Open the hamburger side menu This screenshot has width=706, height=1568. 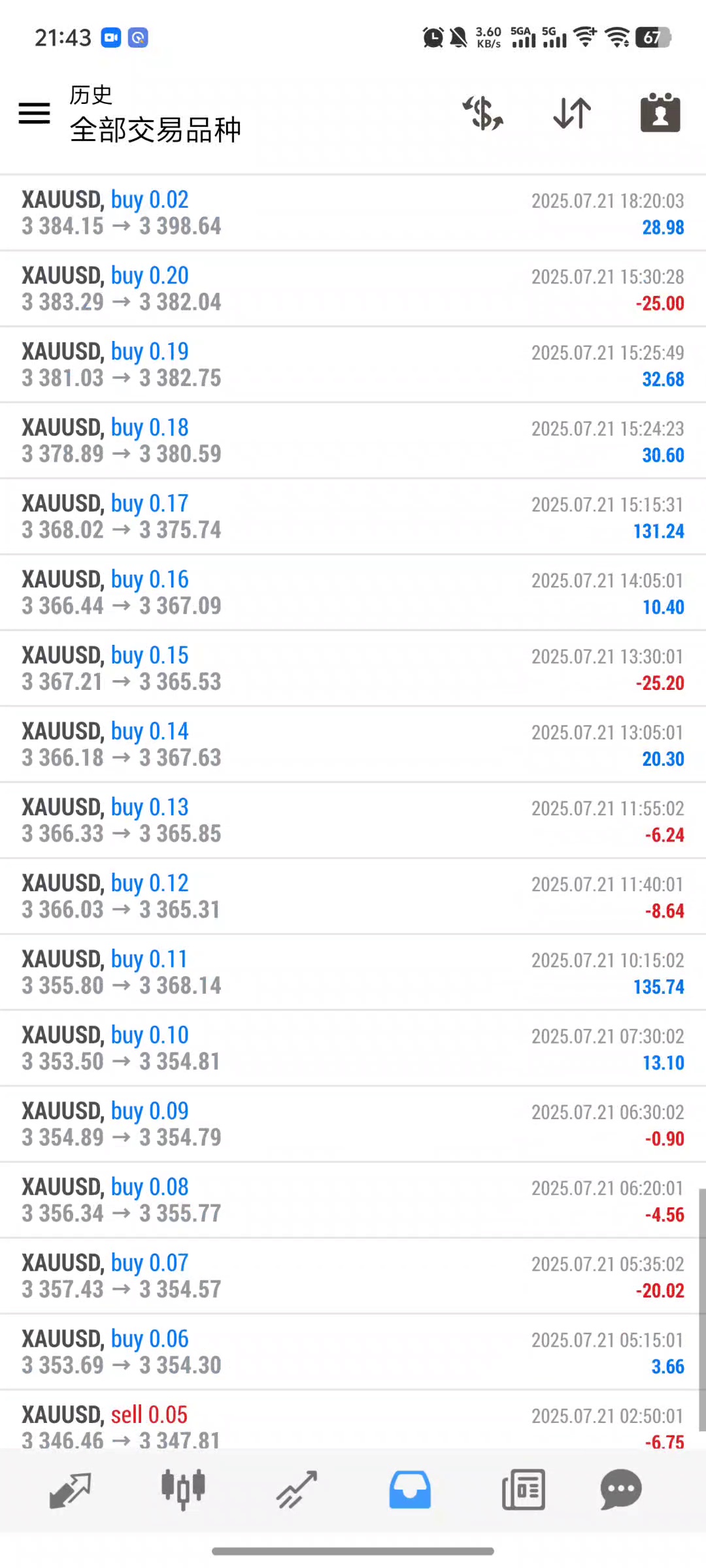(35, 113)
